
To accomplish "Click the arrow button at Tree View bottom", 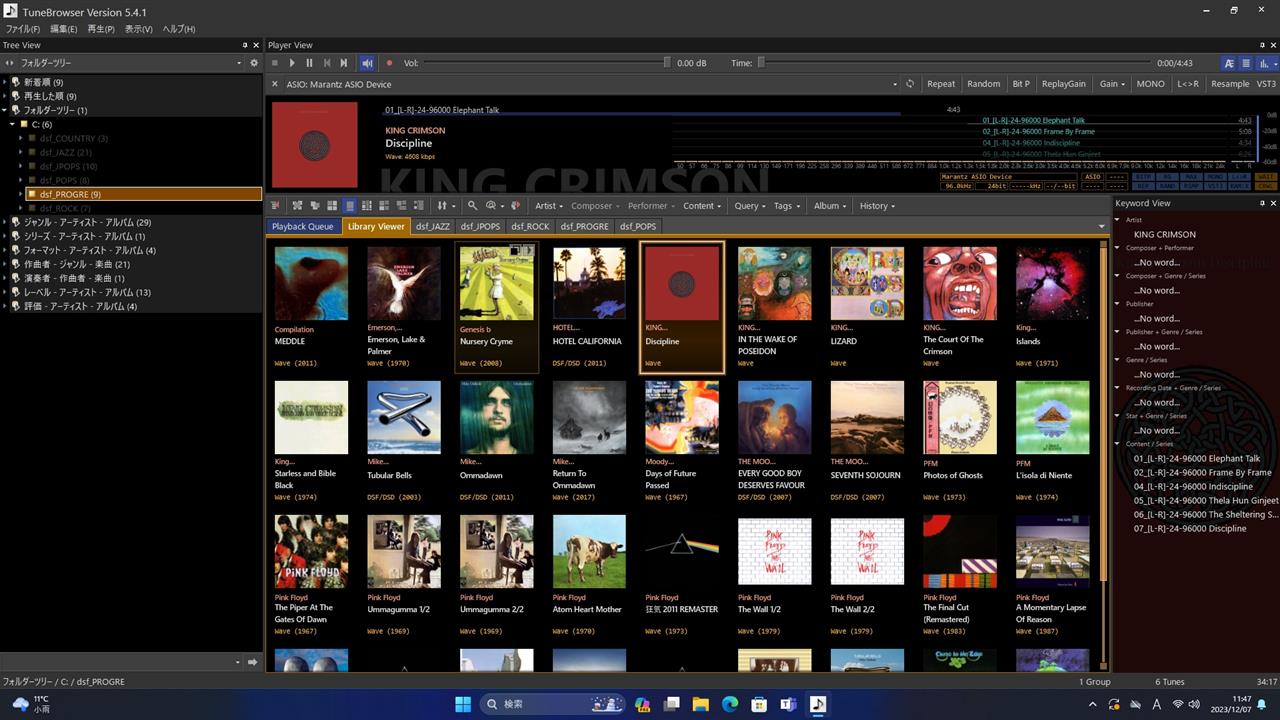I will 253,662.
